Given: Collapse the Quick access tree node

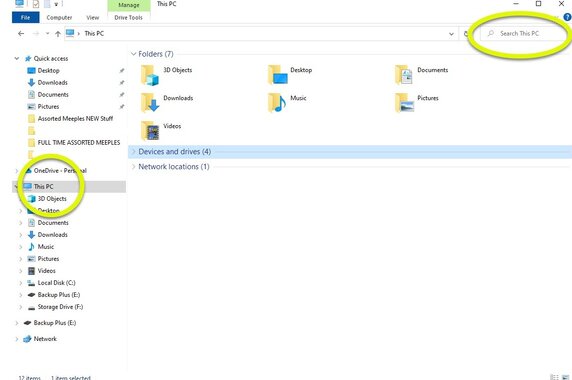Looking at the screenshot, I should pyautogui.click(x=17, y=58).
